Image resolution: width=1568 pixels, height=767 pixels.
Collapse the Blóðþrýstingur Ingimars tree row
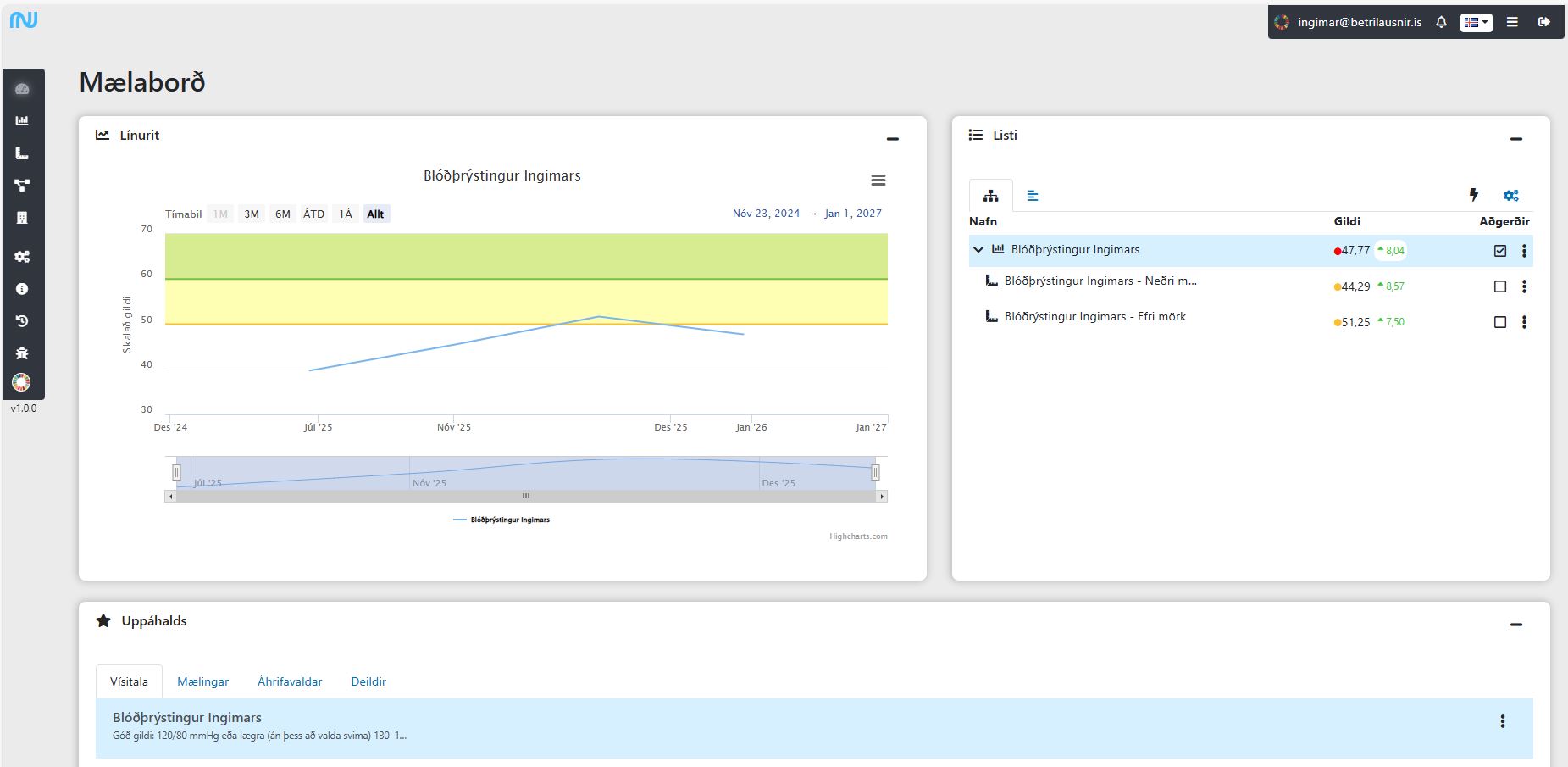pyautogui.click(x=978, y=250)
